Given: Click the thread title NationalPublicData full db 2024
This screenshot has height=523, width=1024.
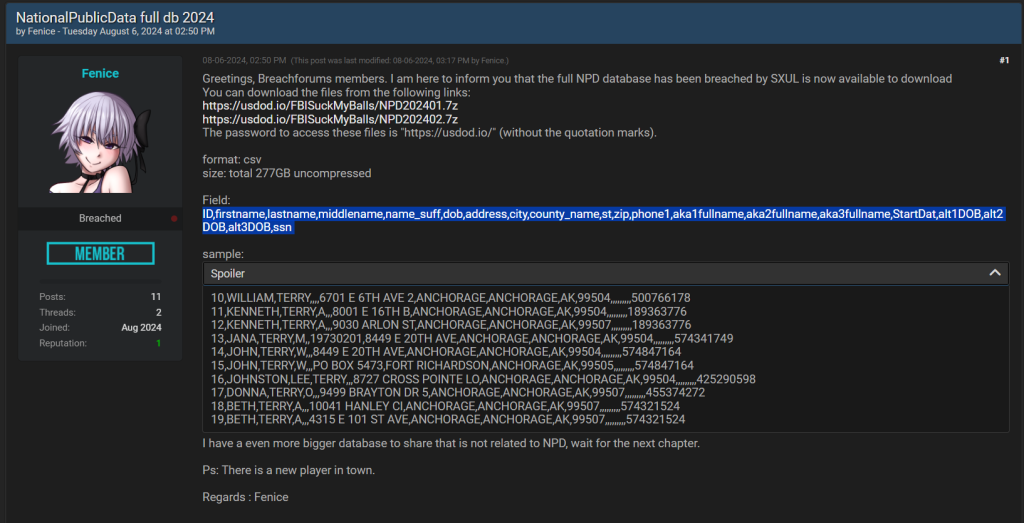Looking at the screenshot, I should [115, 17].
